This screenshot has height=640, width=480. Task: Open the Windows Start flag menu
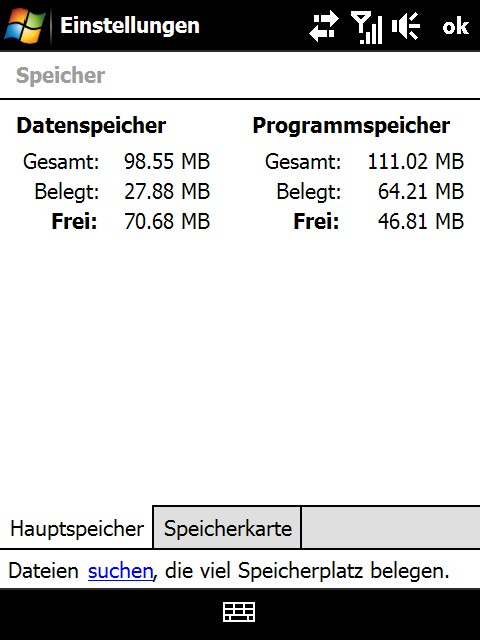pyautogui.click(x=24, y=25)
